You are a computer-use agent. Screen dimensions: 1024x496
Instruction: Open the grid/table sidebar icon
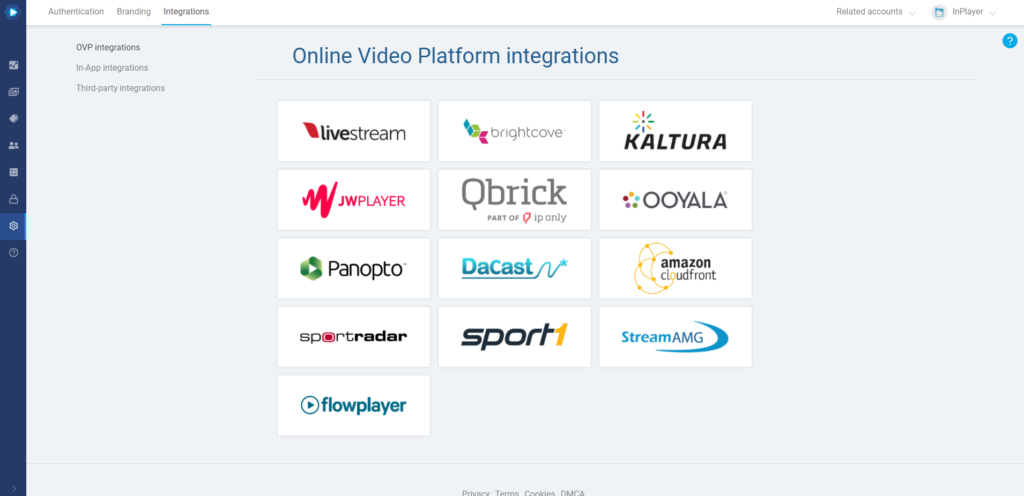click(13, 172)
